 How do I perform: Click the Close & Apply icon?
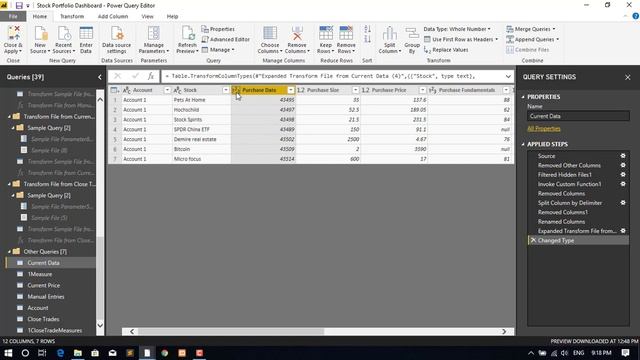click(13, 33)
